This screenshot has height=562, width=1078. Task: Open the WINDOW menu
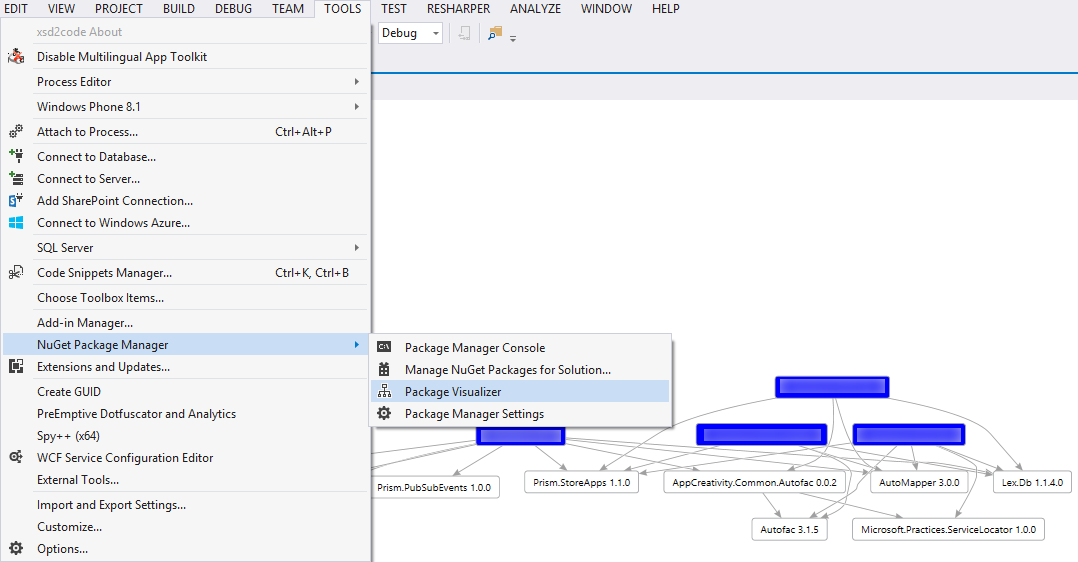[606, 9]
